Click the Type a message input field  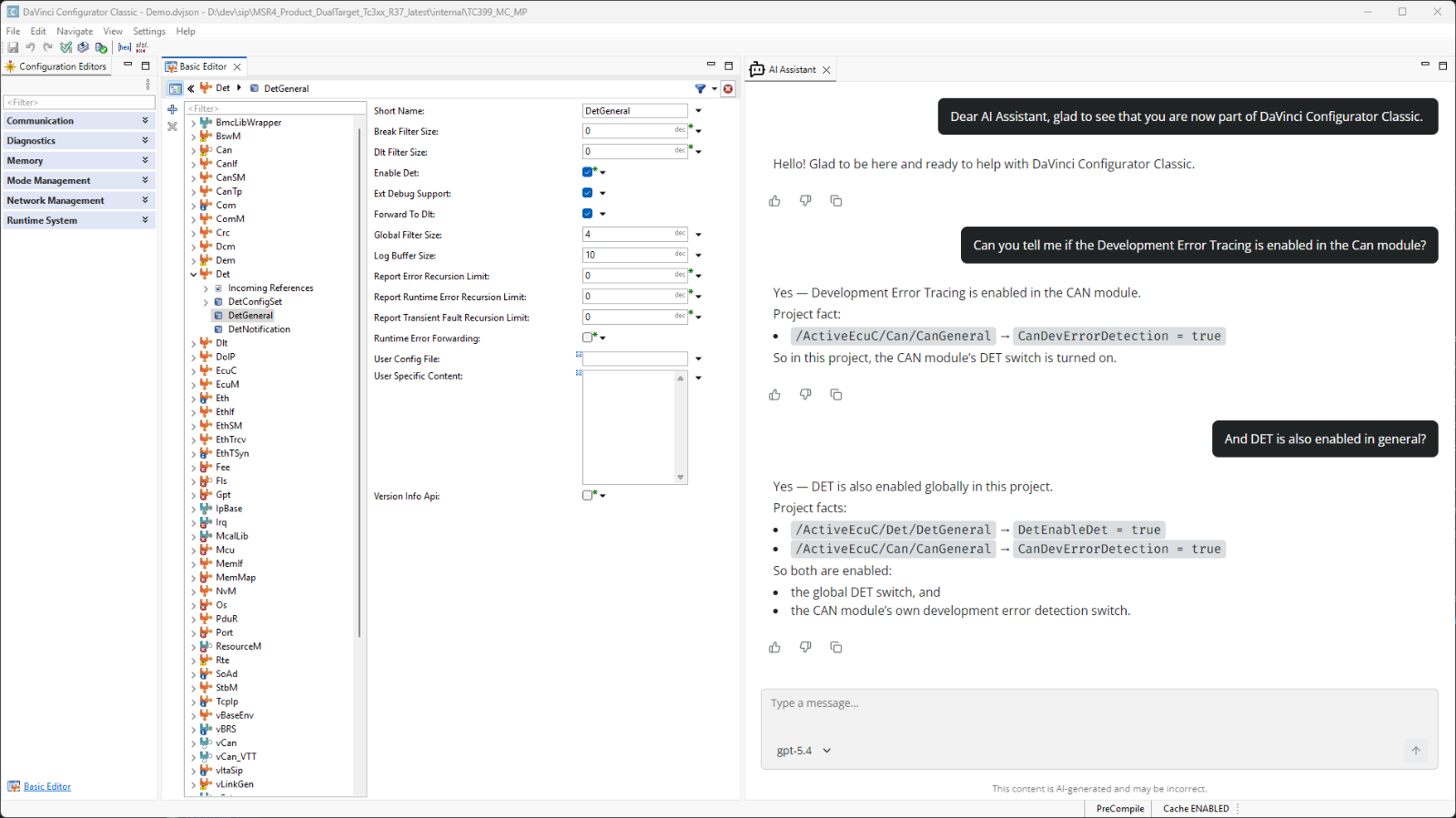click(1099, 703)
